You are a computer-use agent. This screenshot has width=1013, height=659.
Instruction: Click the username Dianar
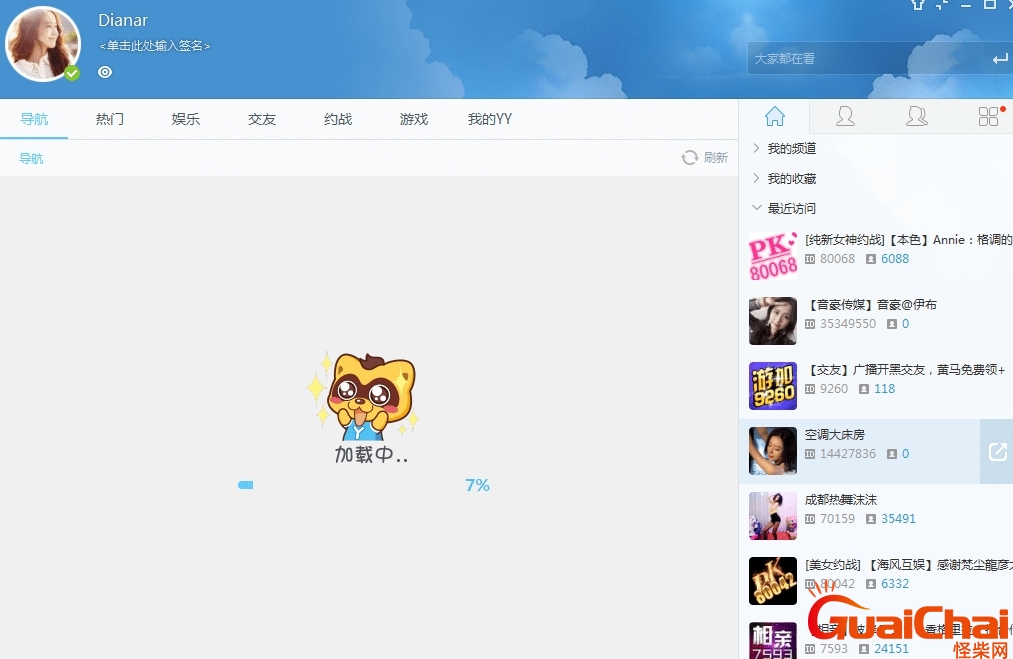pyautogui.click(x=123, y=21)
